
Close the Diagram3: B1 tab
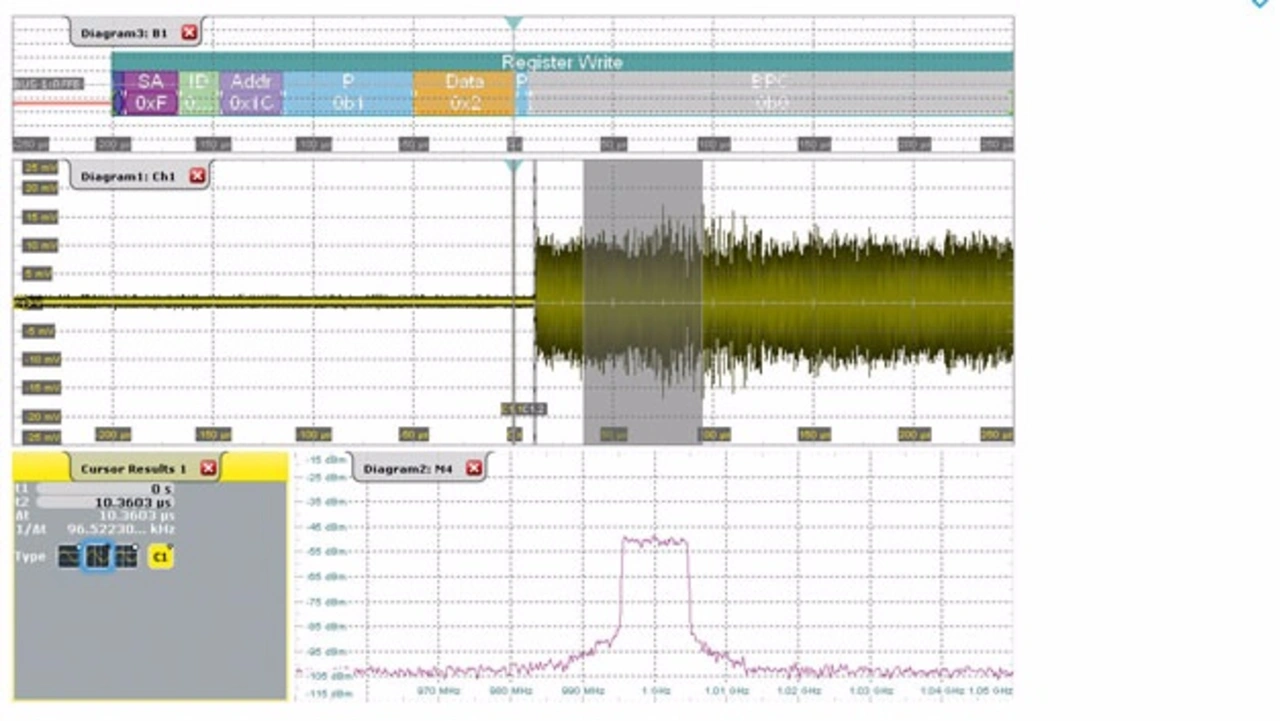click(x=189, y=32)
